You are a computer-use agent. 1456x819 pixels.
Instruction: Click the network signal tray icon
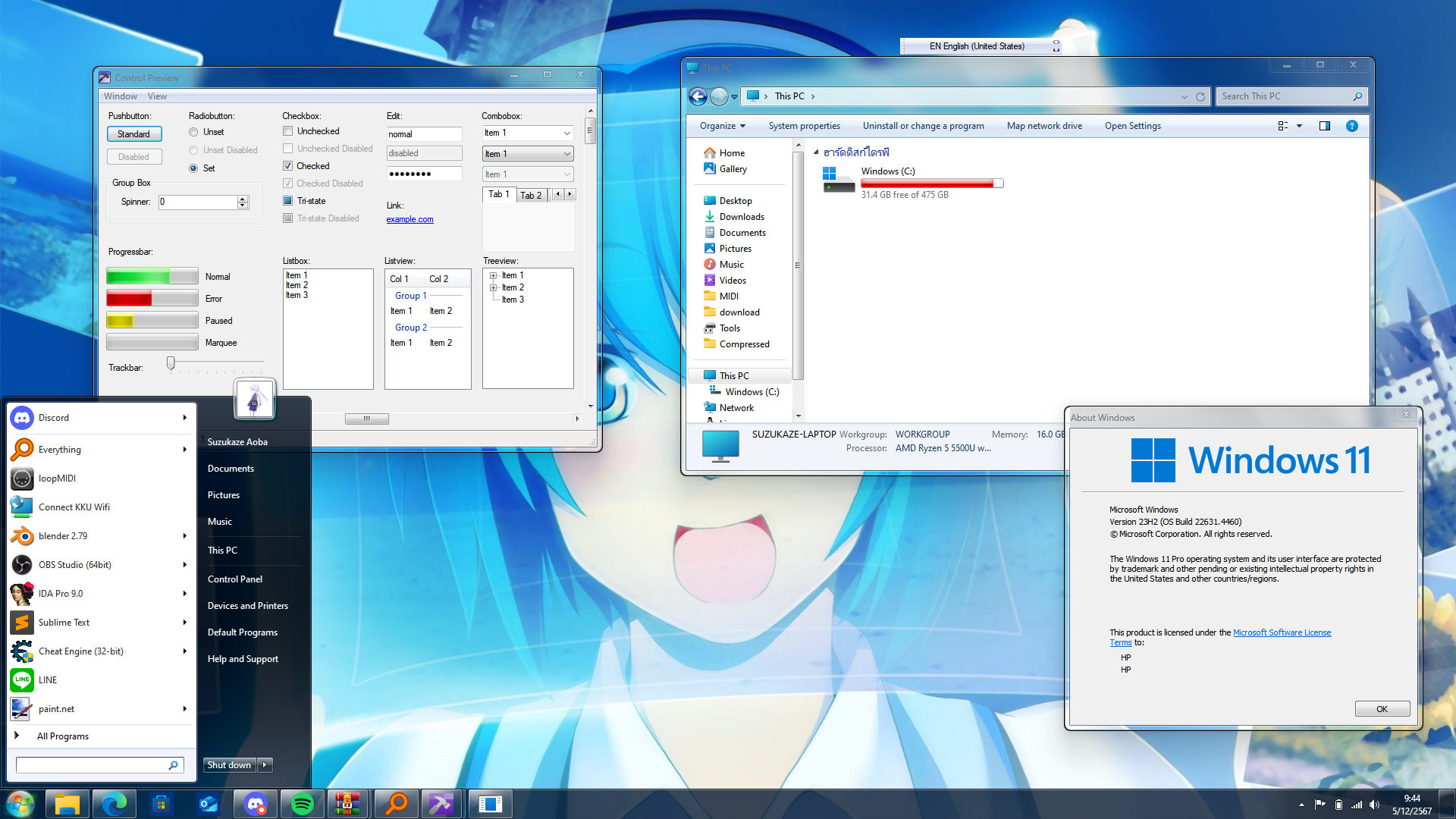click(x=1357, y=805)
